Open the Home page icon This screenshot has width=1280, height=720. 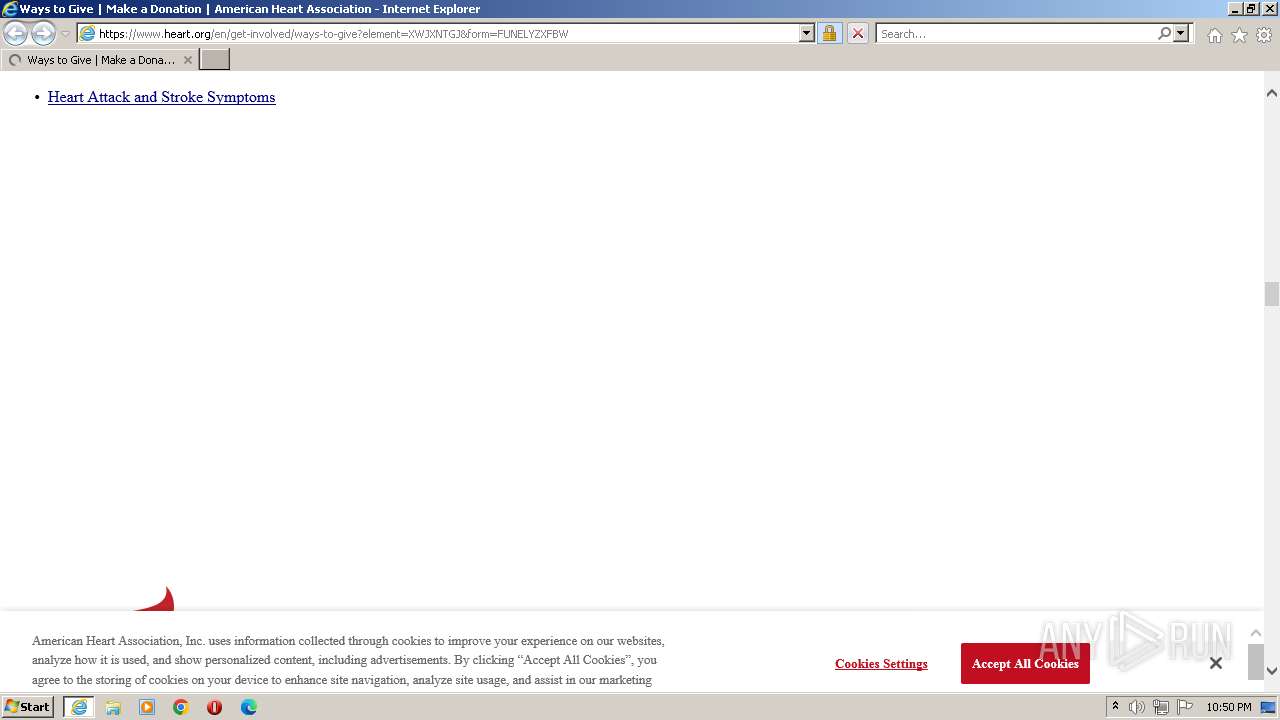click(1214, 35)
